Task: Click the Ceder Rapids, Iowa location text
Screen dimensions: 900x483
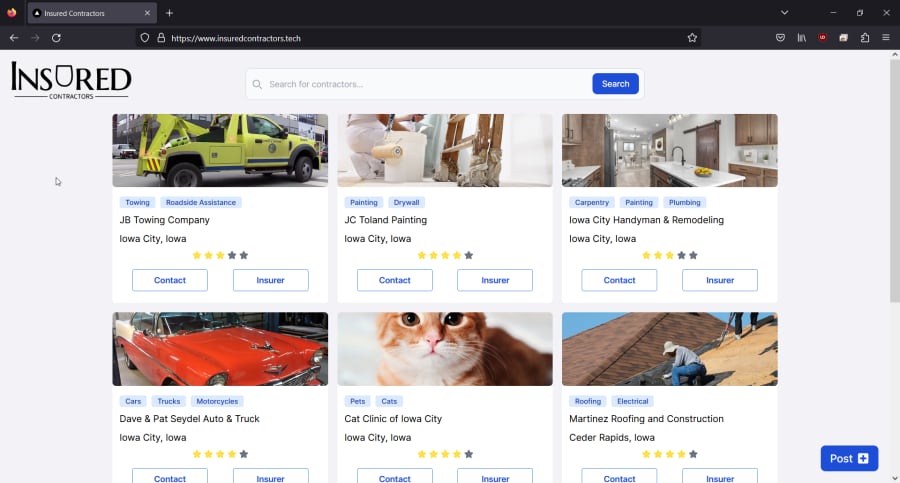Action: (x=612, y=437)
